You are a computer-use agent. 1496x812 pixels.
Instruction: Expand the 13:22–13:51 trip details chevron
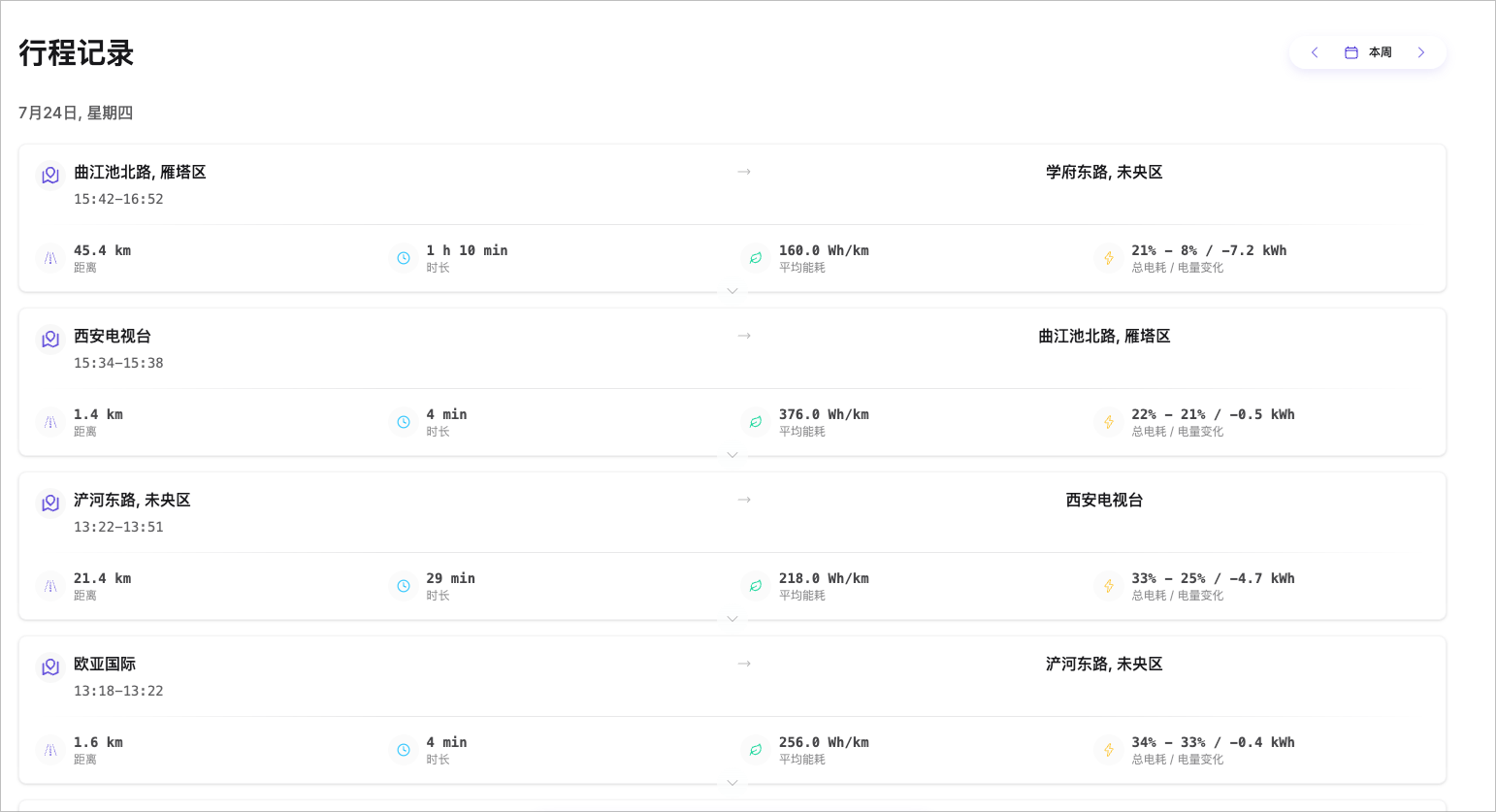pyautogui.click(x=732, y=619)
